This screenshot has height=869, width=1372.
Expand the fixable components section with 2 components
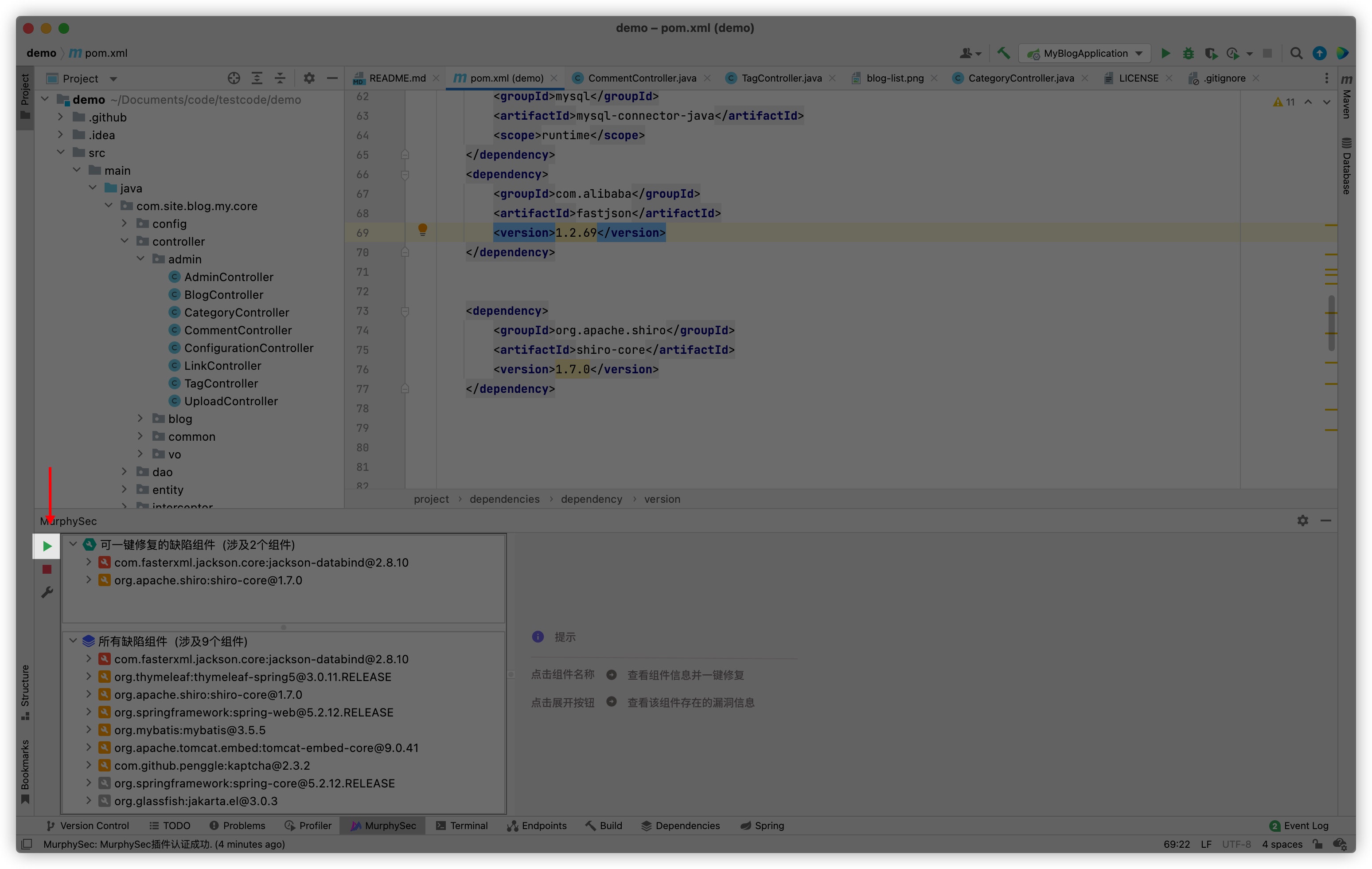[74, 544]
